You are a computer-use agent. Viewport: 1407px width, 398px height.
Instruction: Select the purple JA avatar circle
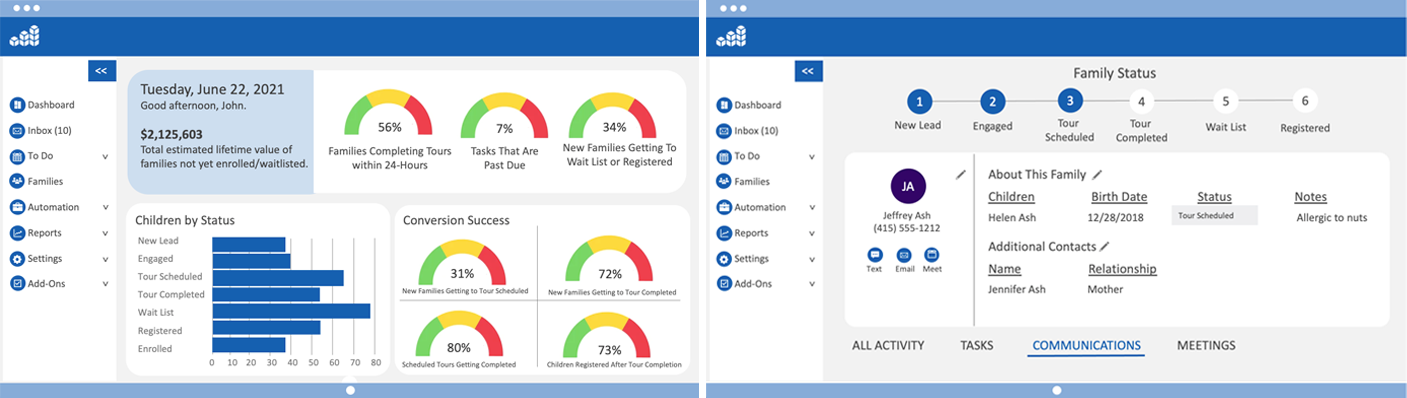pos(908,186)
